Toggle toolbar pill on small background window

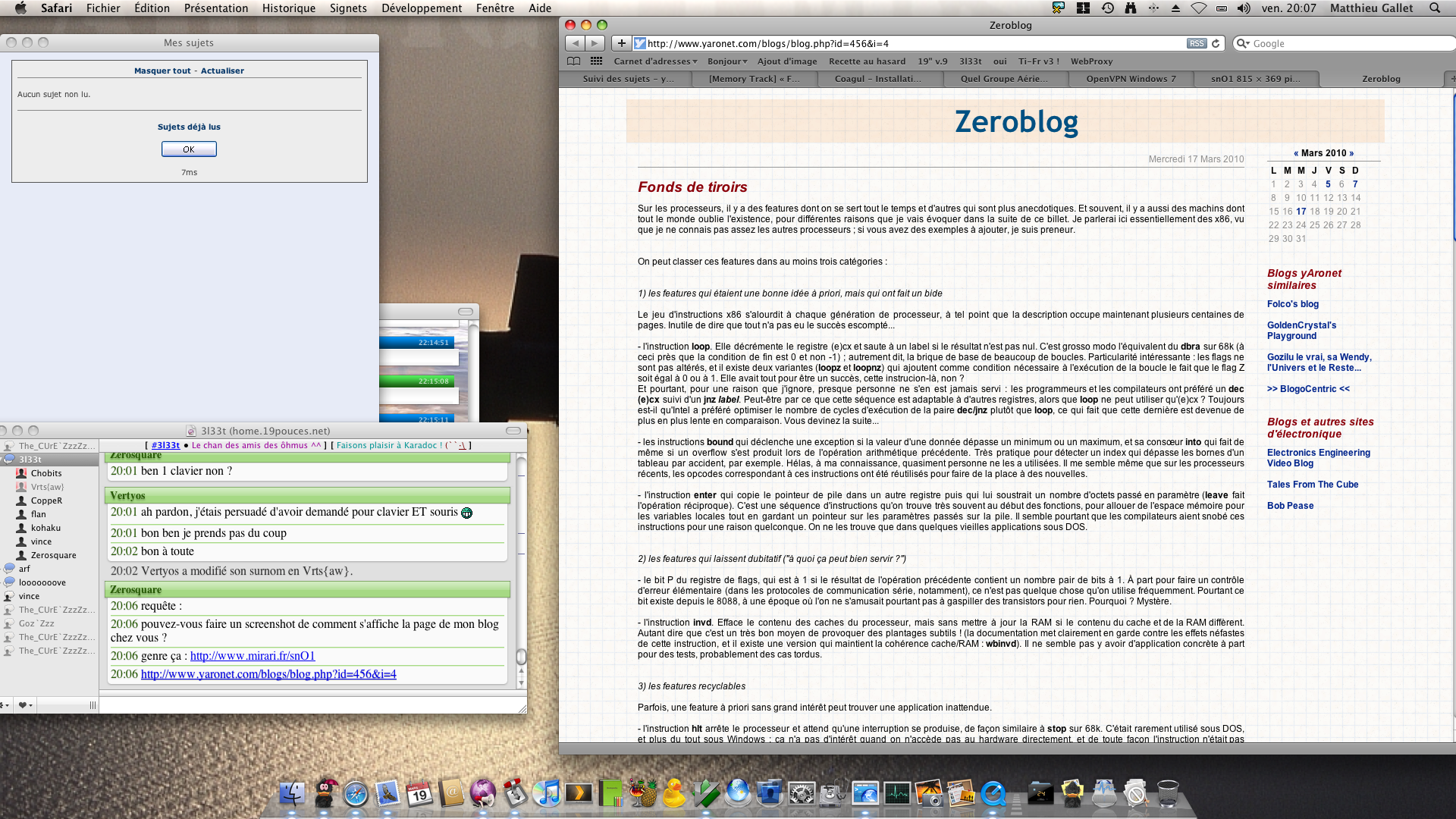466,312
